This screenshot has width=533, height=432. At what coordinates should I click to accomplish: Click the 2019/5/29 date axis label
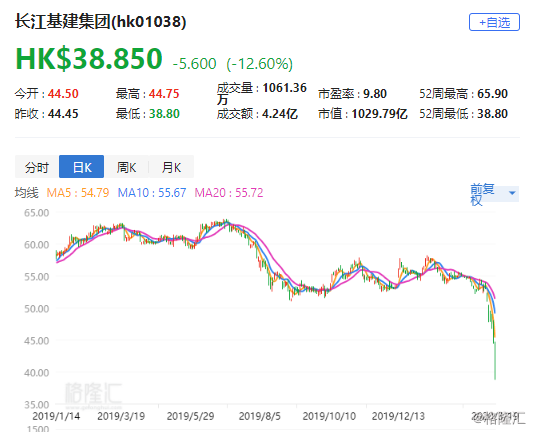tap(190, 416)
